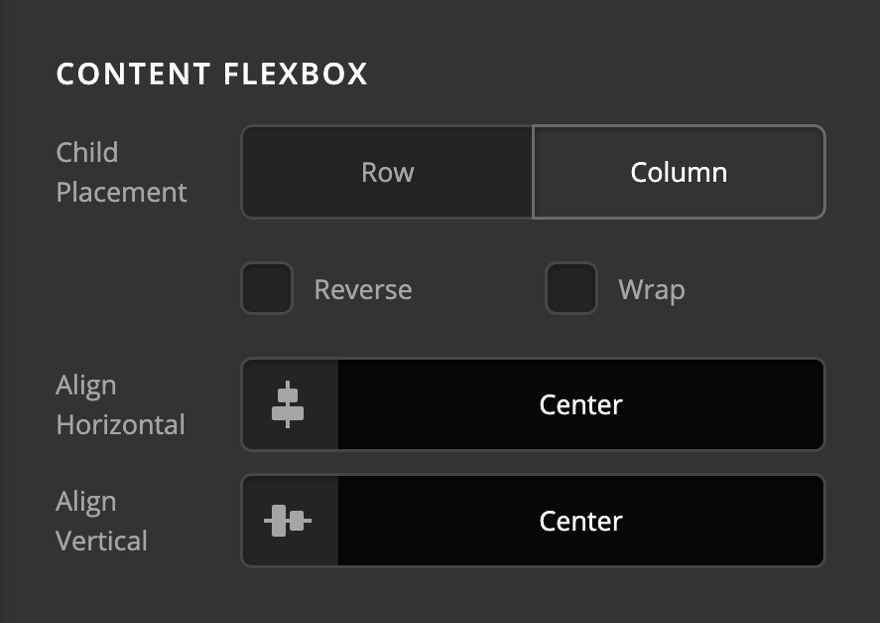
Task: Click the Column button in Child Placement
Action: pyautogui.click(x=678, y=172)
